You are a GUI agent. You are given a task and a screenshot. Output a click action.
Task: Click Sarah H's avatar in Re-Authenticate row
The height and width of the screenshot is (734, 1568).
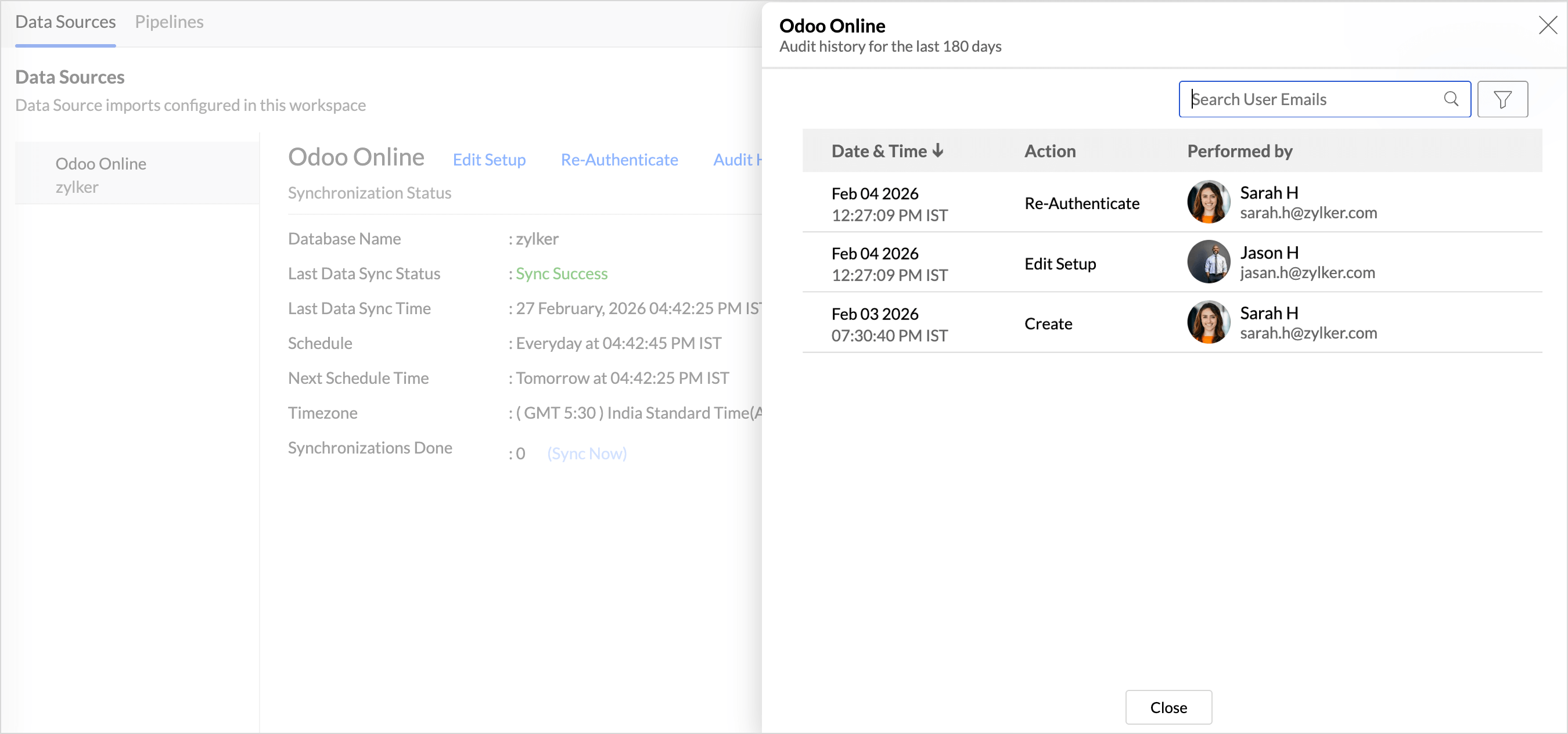1208,202
